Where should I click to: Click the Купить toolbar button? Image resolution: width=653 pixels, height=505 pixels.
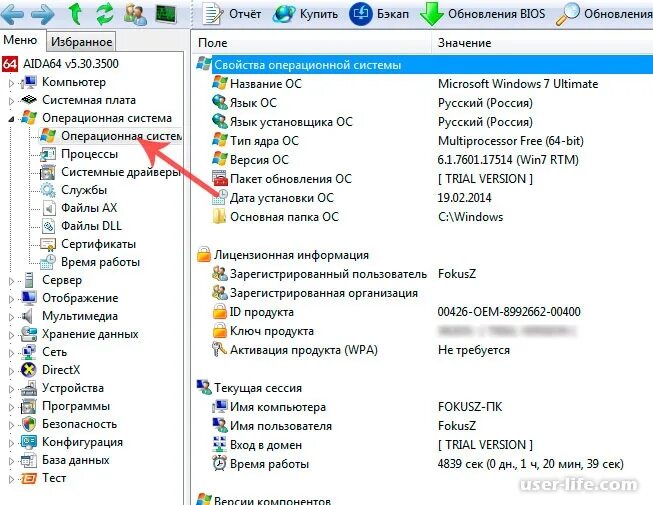(x=305, y=14)
